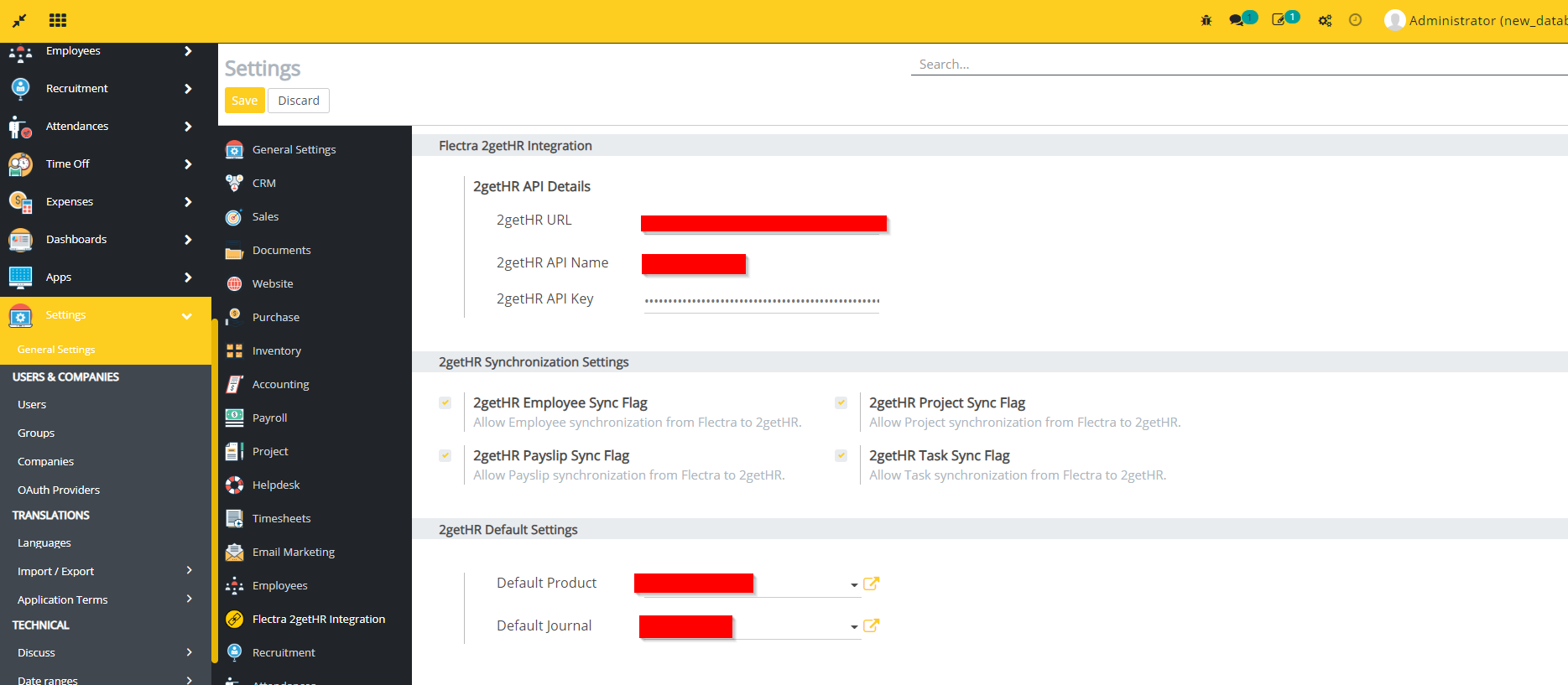Save the settings changes
1568x685 pixels.
tap(244, 101)
